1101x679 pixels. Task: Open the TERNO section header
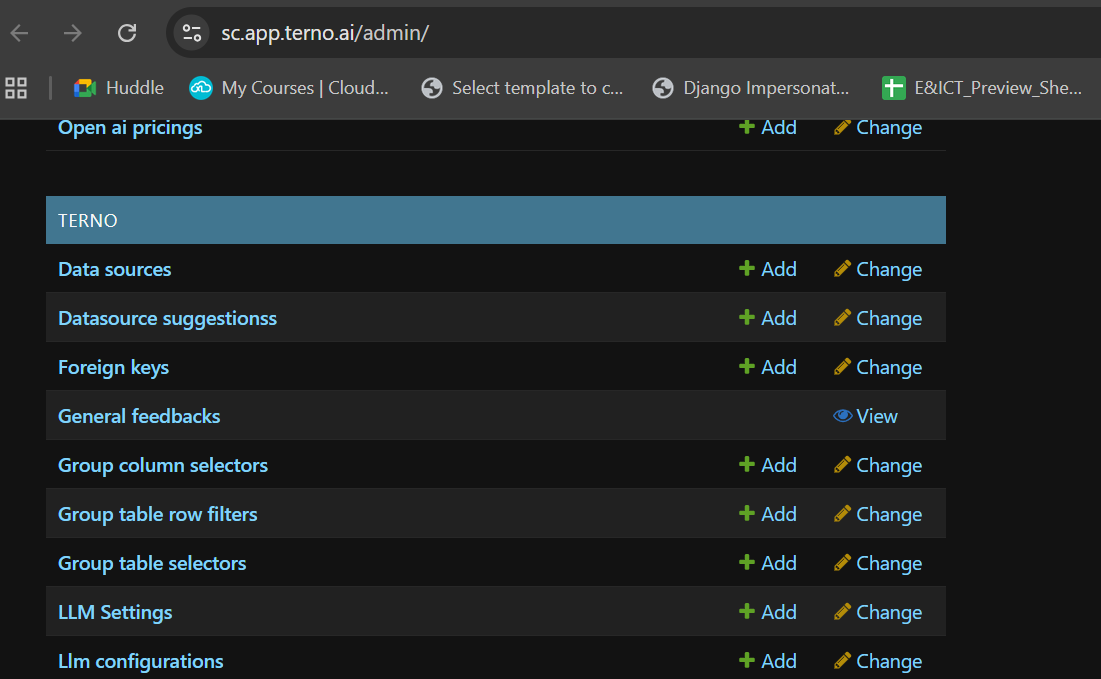pos(88,221)
